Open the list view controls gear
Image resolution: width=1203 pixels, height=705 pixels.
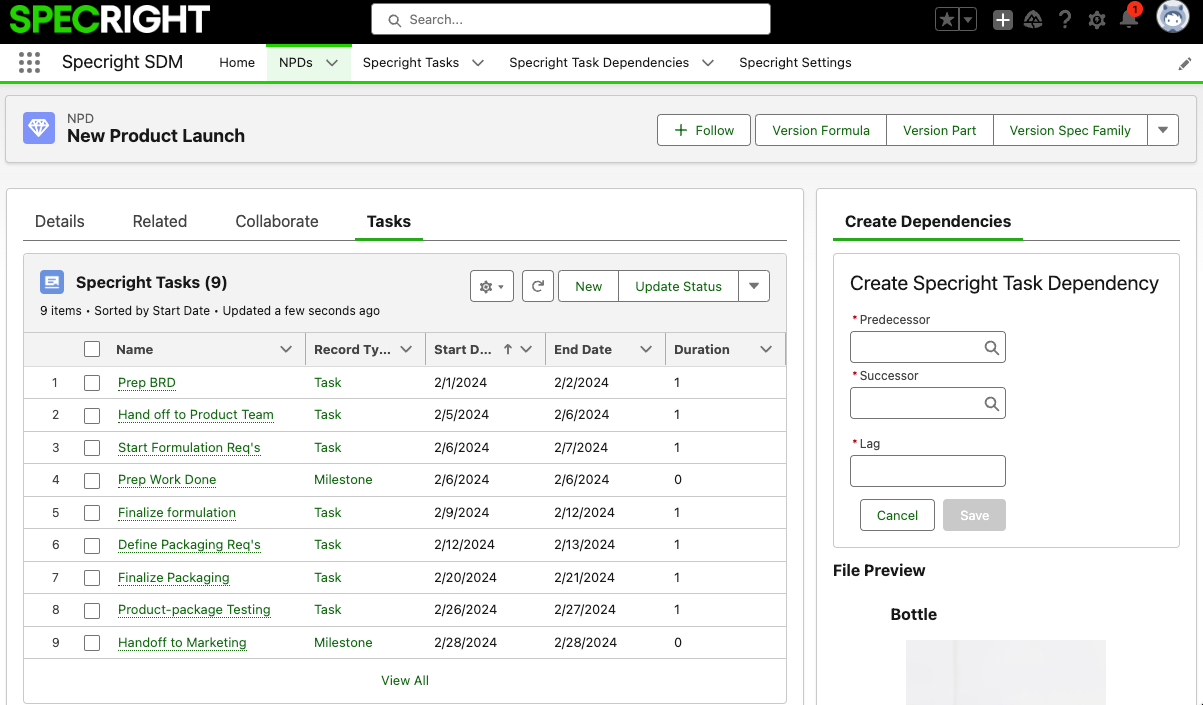[492, 286]
